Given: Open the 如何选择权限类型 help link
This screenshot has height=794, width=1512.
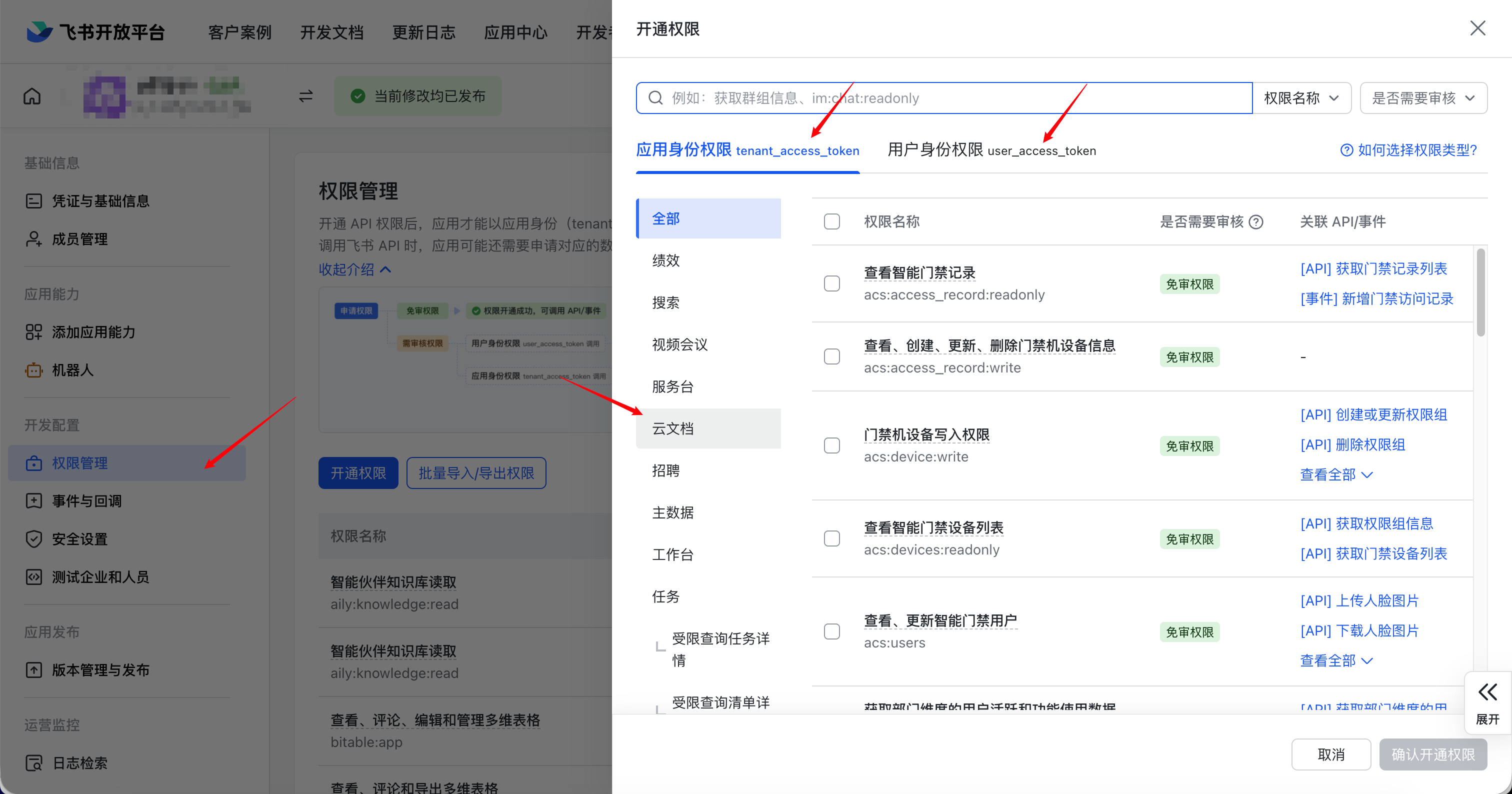Looking at the screenshot, I should click(1408, 150).
